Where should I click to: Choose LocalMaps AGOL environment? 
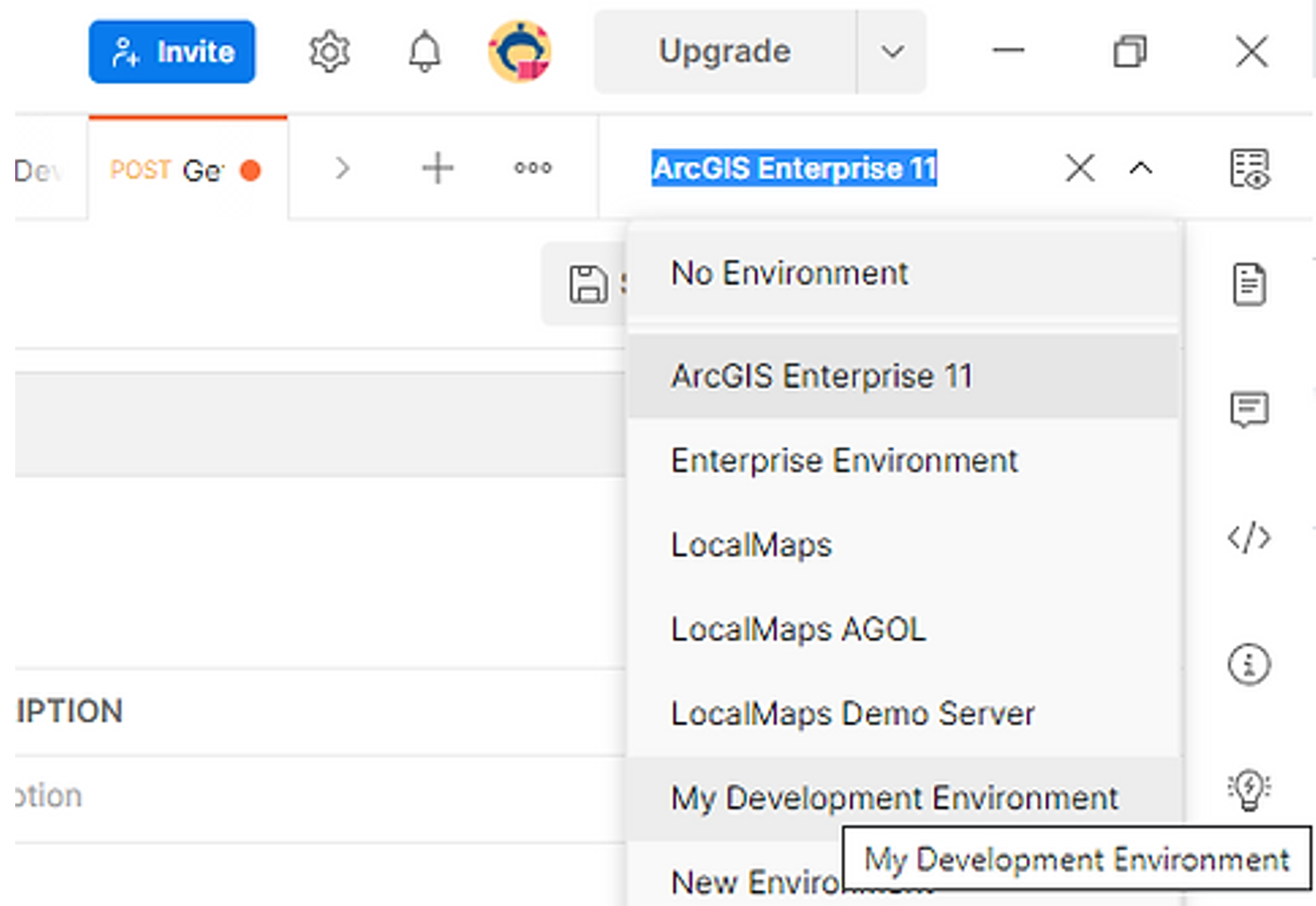[x=903, y=629]
